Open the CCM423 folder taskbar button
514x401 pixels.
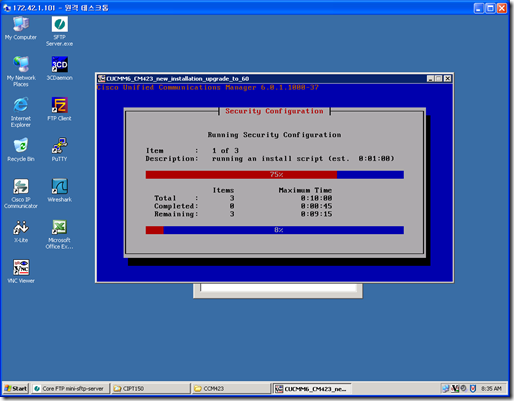tap(231, 388)
